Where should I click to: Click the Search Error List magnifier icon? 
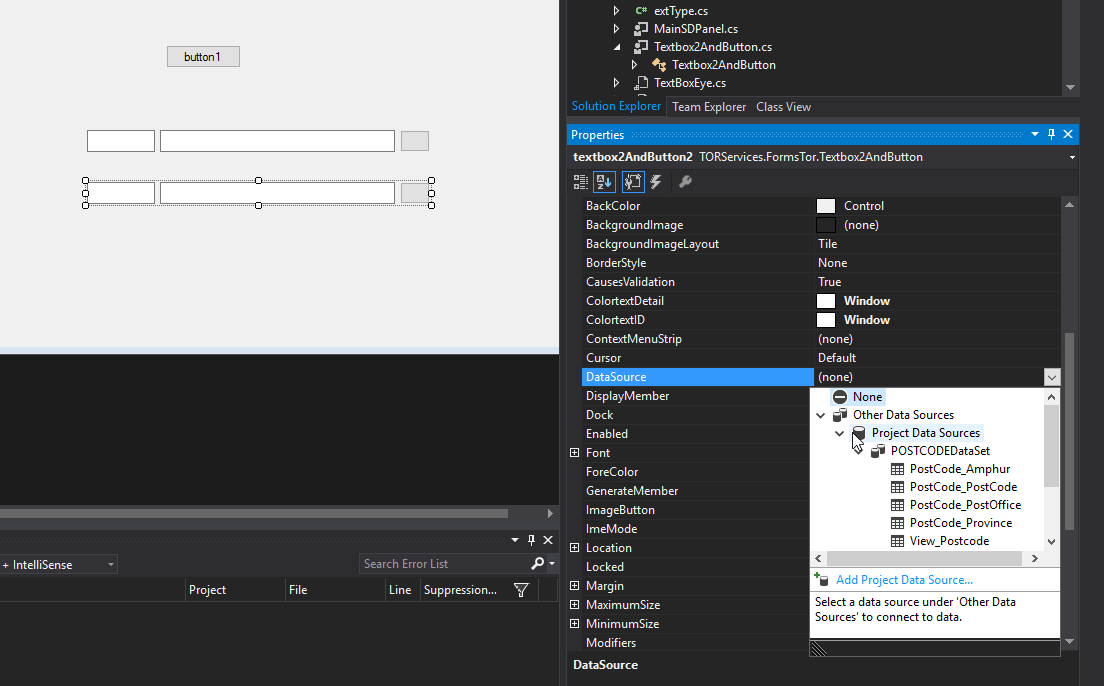tap(538, 564)
